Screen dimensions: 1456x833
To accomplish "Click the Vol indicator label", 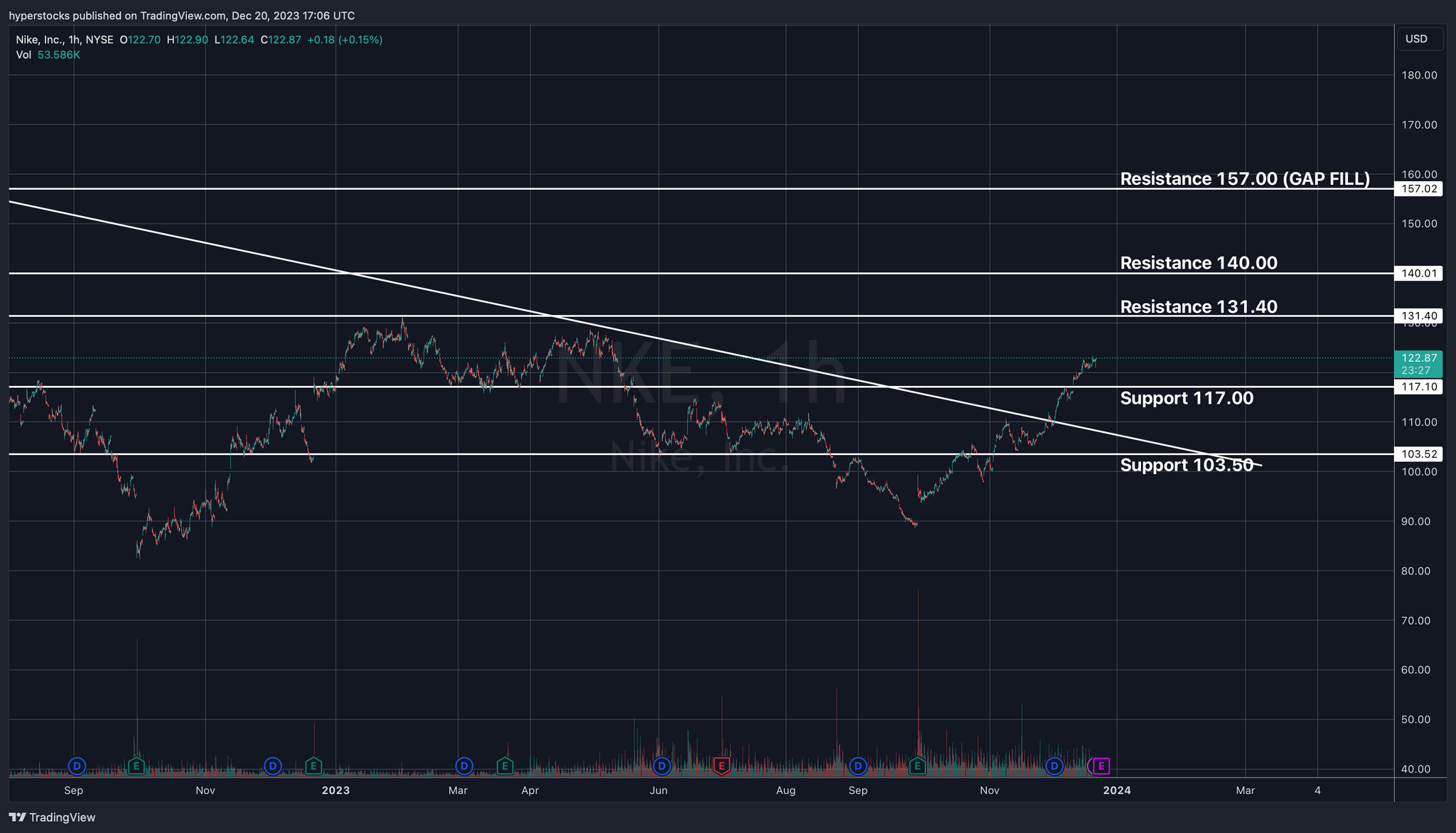I will click(23, 55).
